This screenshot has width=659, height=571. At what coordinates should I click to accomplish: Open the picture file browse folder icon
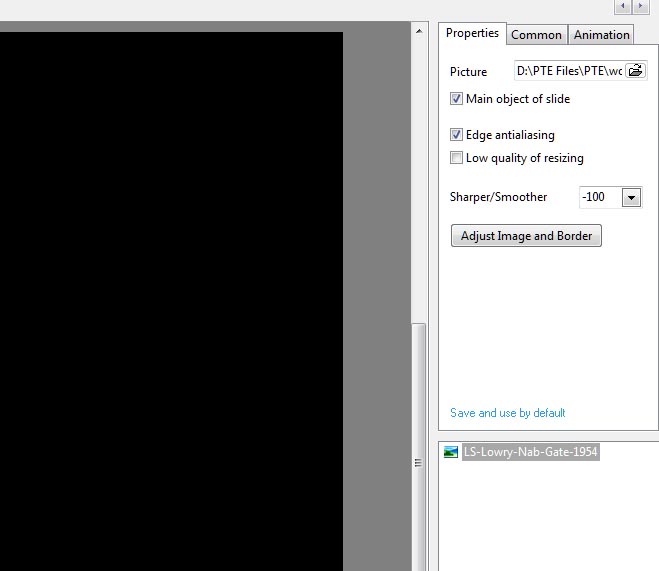tap(636, 71)
